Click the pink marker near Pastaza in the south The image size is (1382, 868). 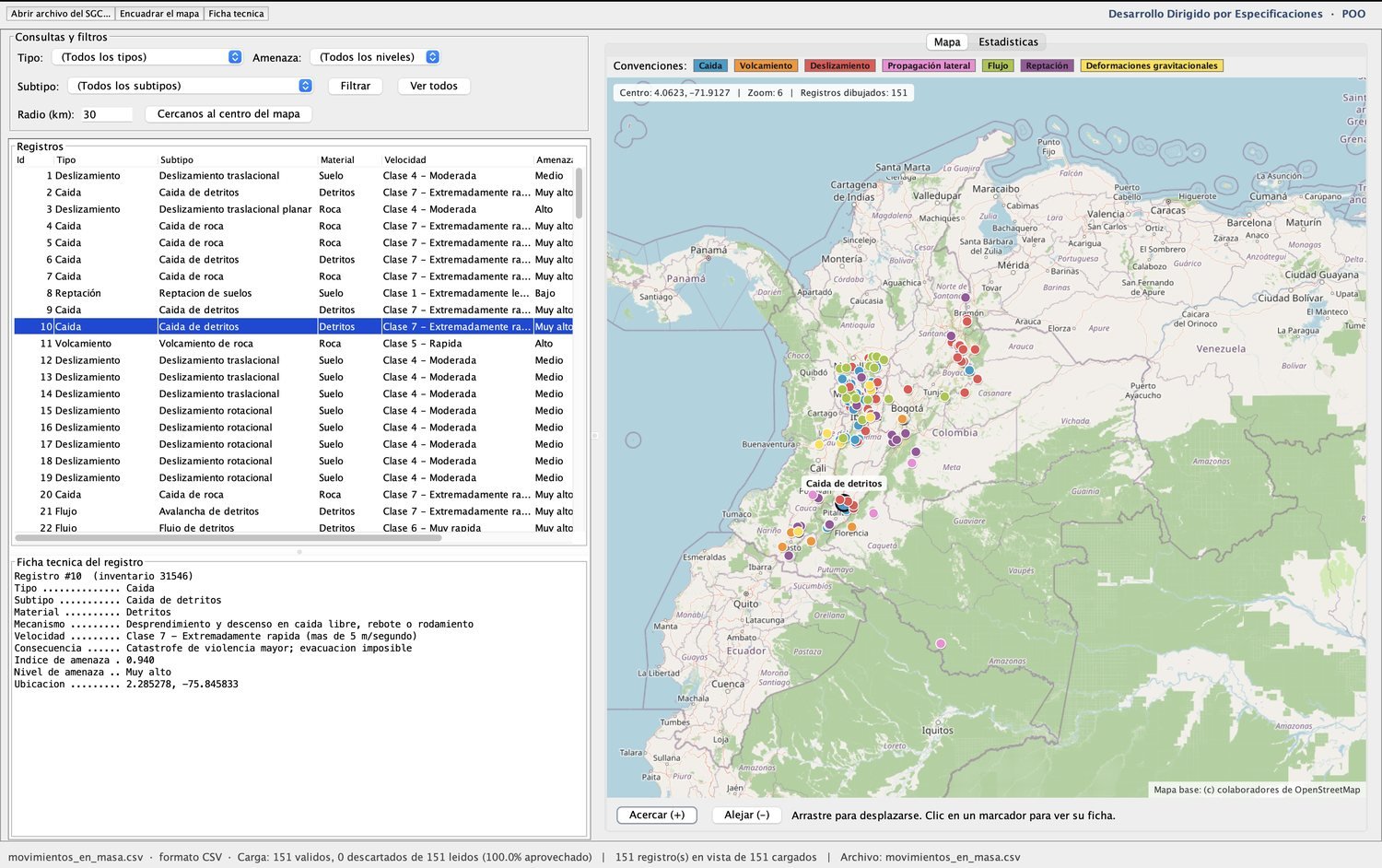point(941,644)
